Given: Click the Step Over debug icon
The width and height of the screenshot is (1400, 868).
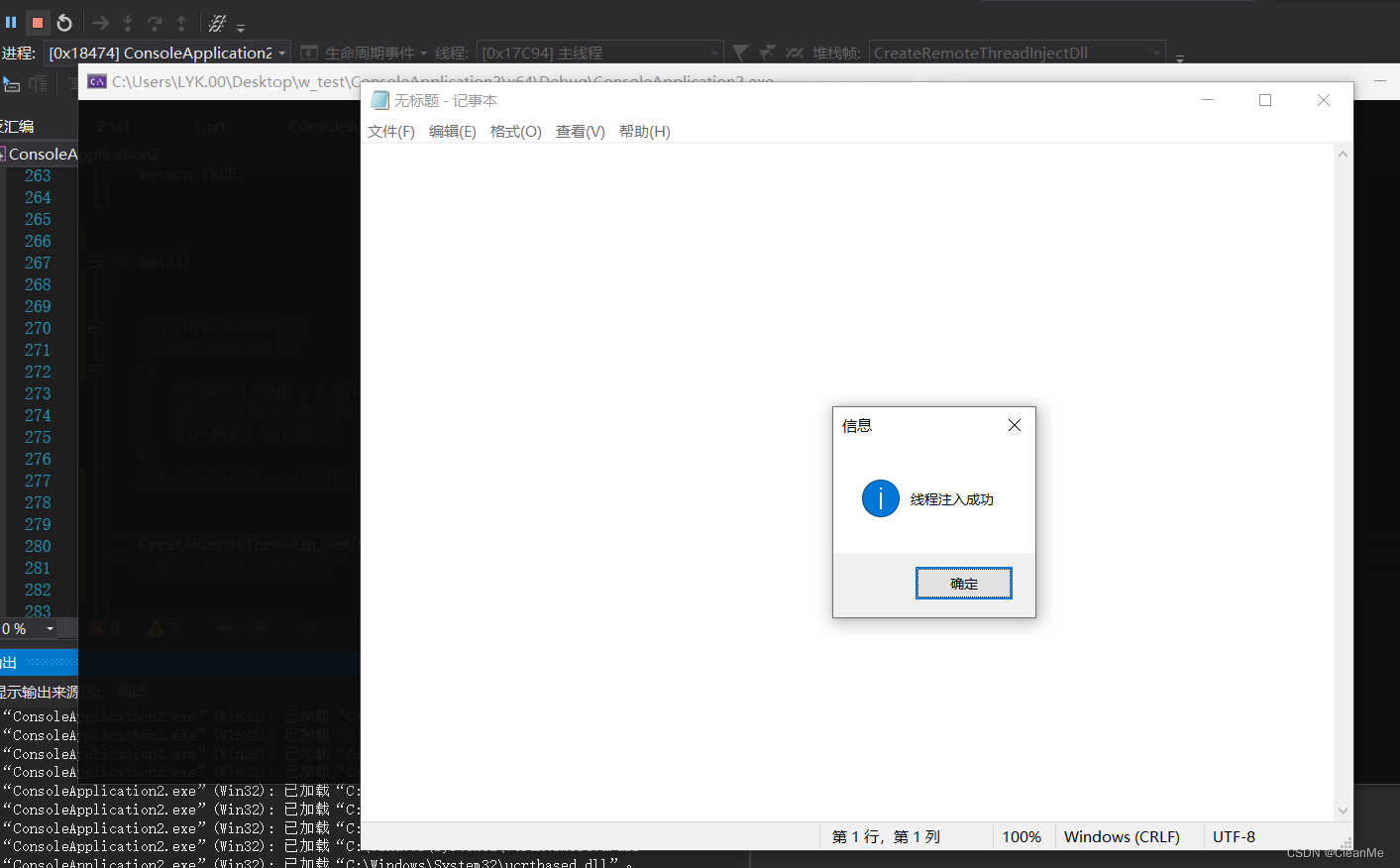Looking at the screenshot, I should [155, 22].
